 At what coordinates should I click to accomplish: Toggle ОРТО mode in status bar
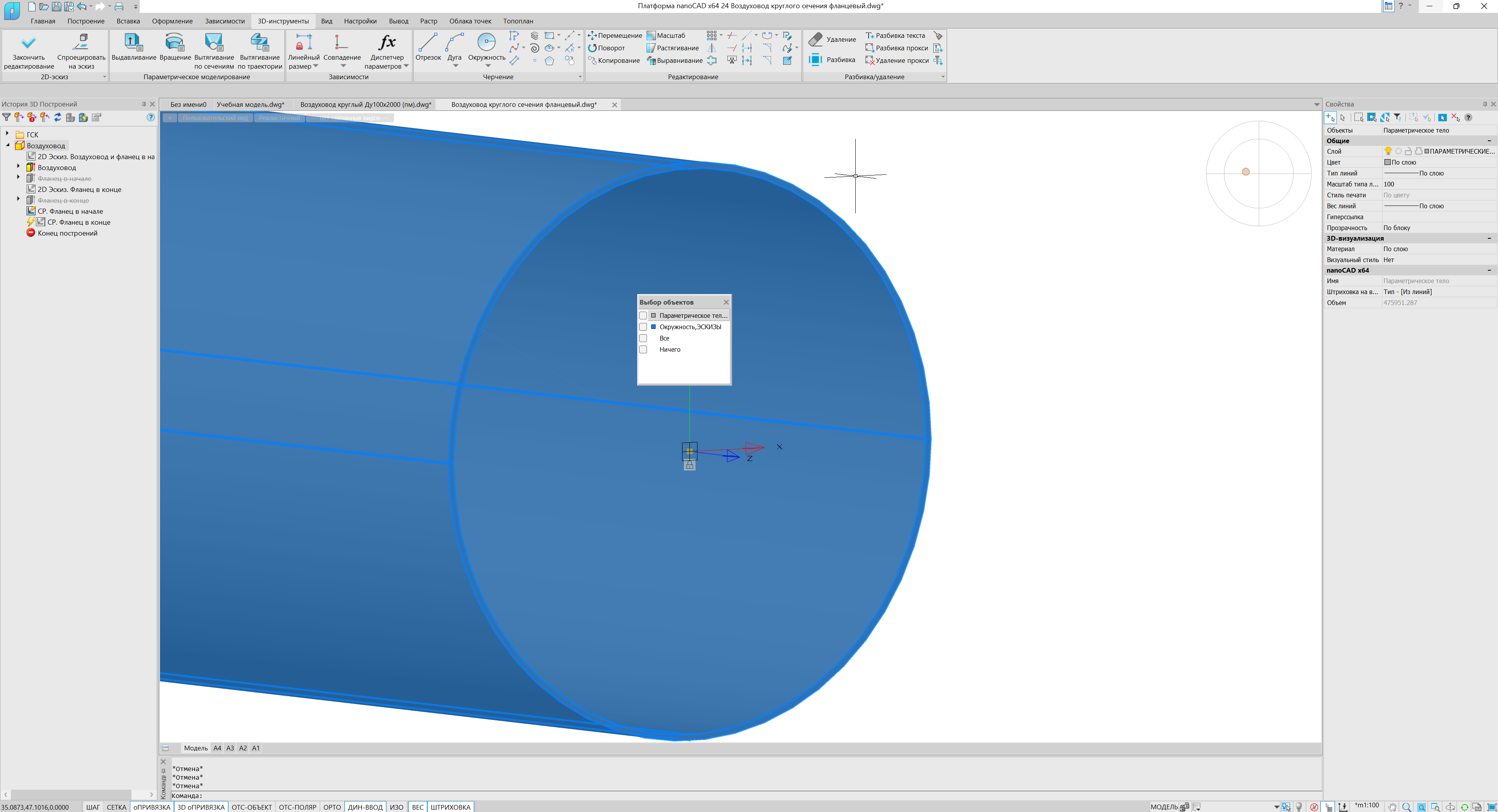click(x=331, y=807)
